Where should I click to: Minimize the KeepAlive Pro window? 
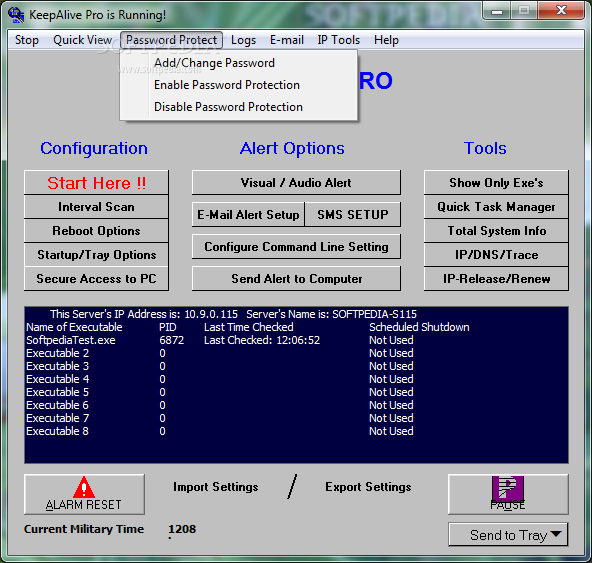497,11
